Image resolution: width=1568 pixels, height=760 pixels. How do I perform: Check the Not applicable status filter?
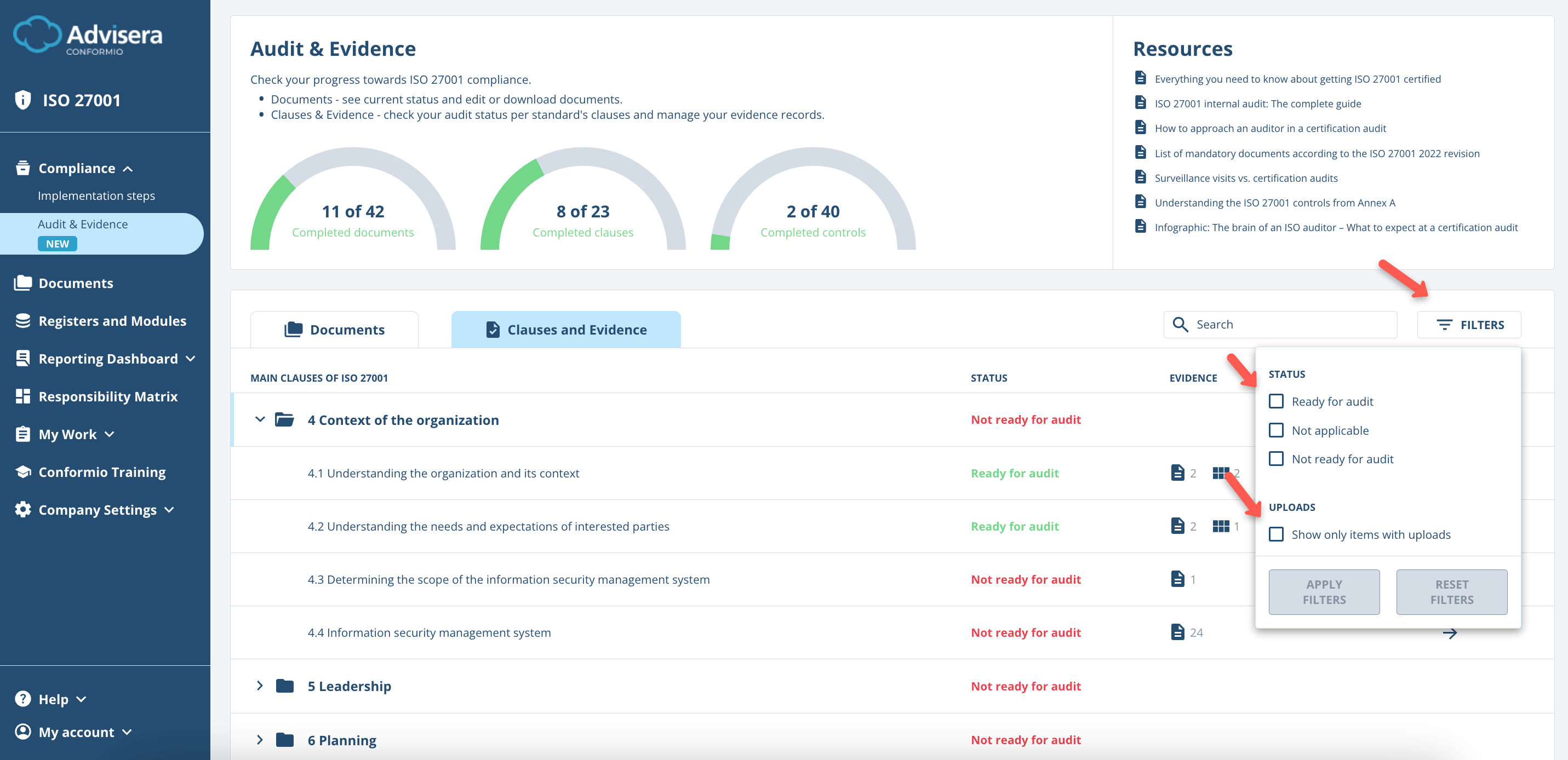tap(1277, 430)
